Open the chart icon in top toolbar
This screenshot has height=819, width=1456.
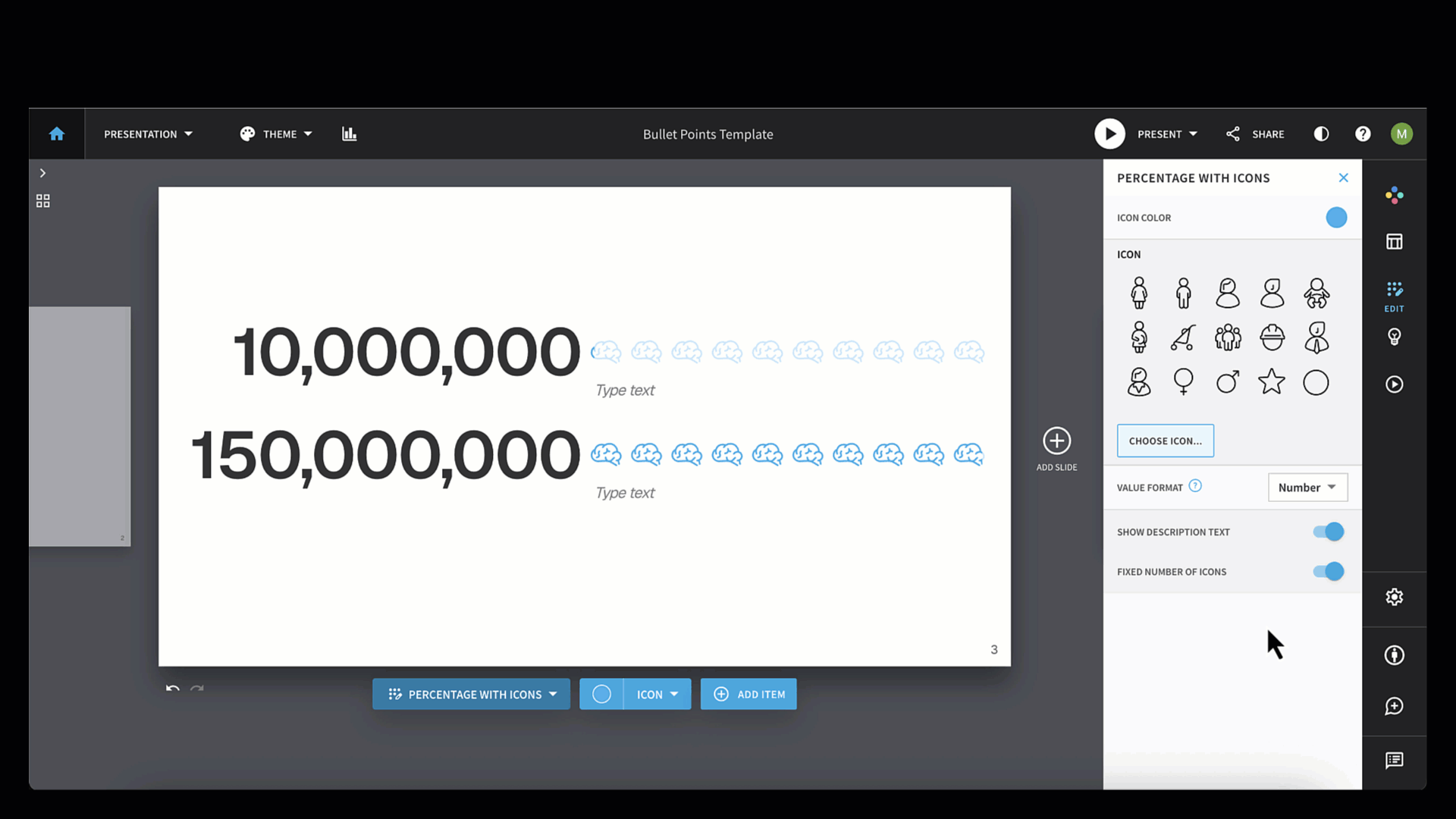(x=349, y=134)
